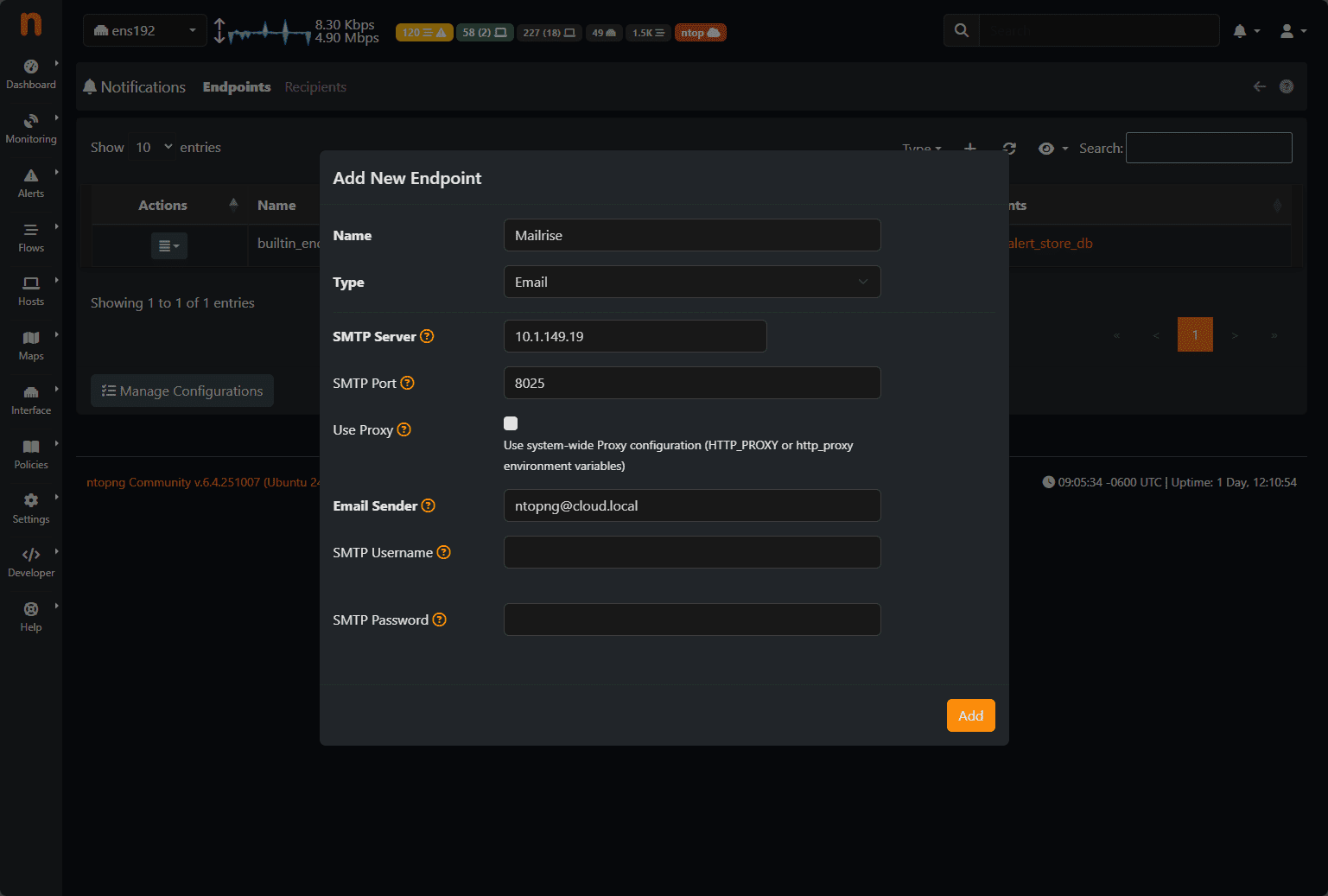Select the Endpoints tab

(237, 86)
